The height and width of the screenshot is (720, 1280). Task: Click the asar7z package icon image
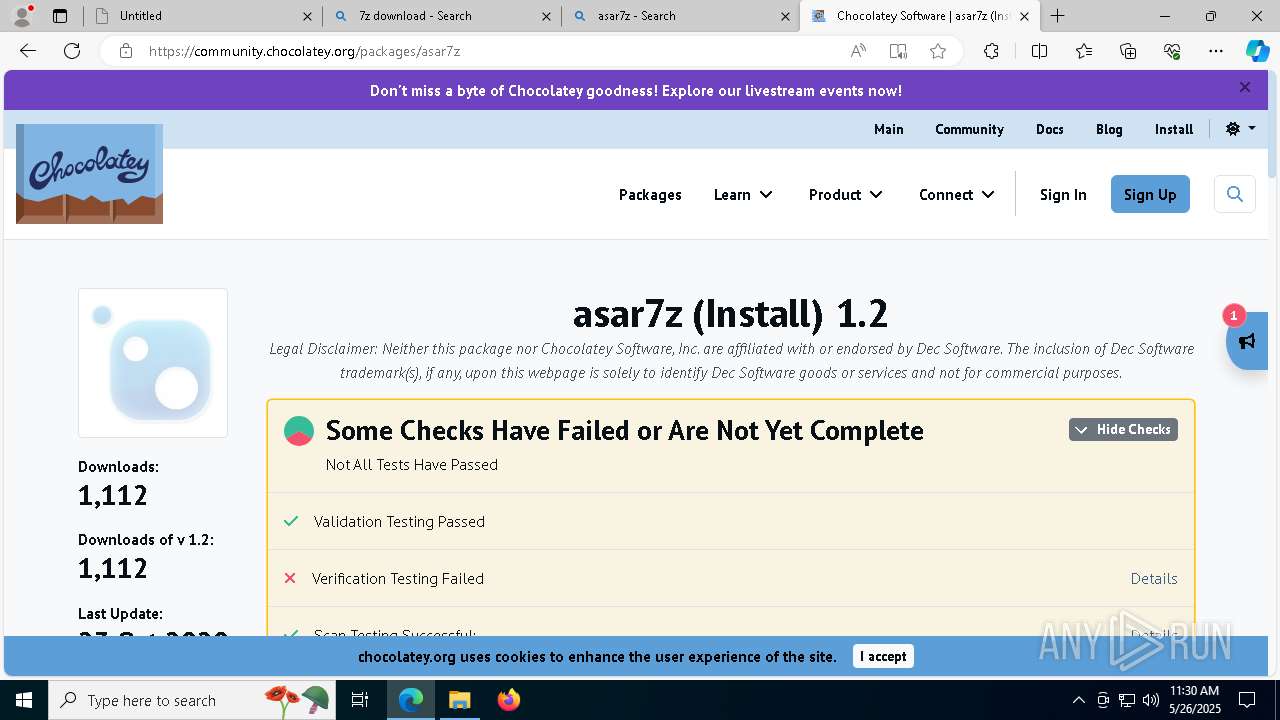click(153, 363)
